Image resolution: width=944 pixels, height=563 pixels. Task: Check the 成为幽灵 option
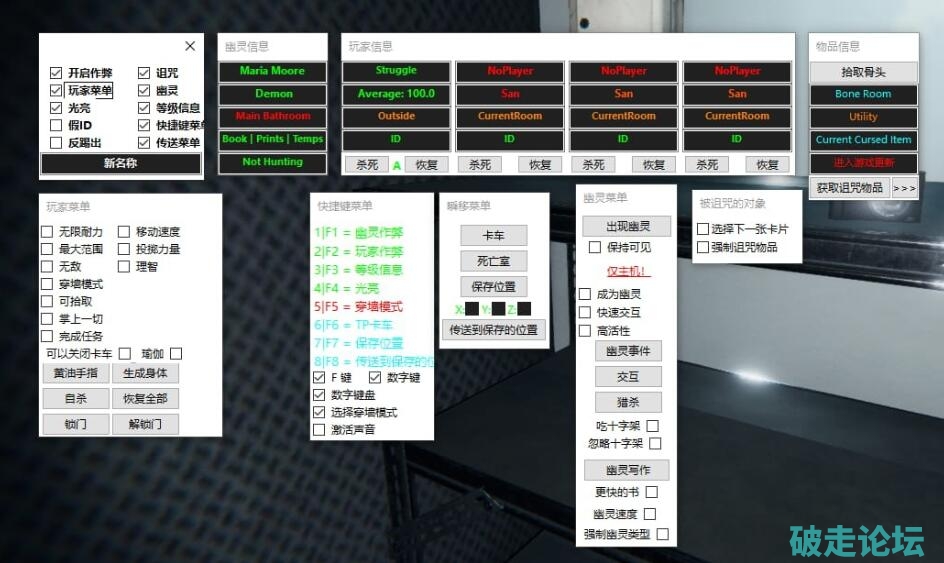point(585,294)
